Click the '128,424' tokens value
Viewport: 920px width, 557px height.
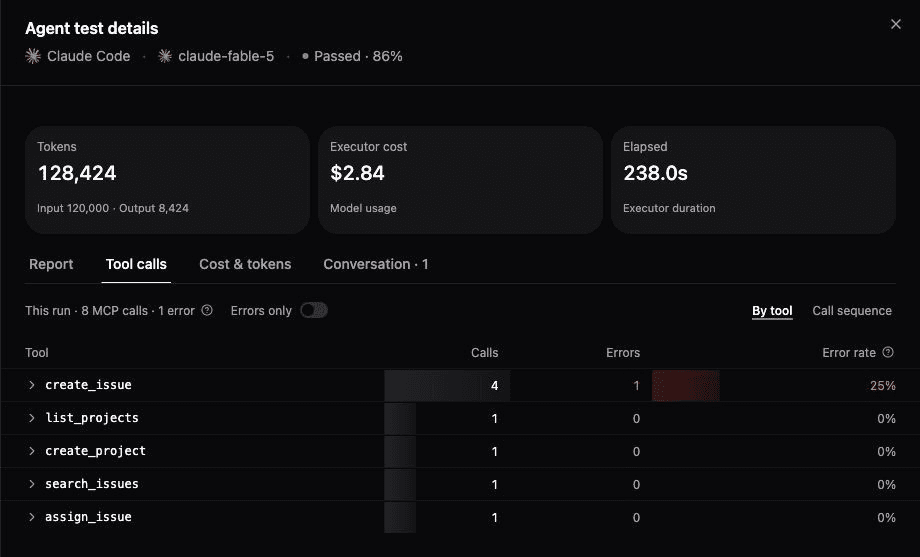[77, 173]
